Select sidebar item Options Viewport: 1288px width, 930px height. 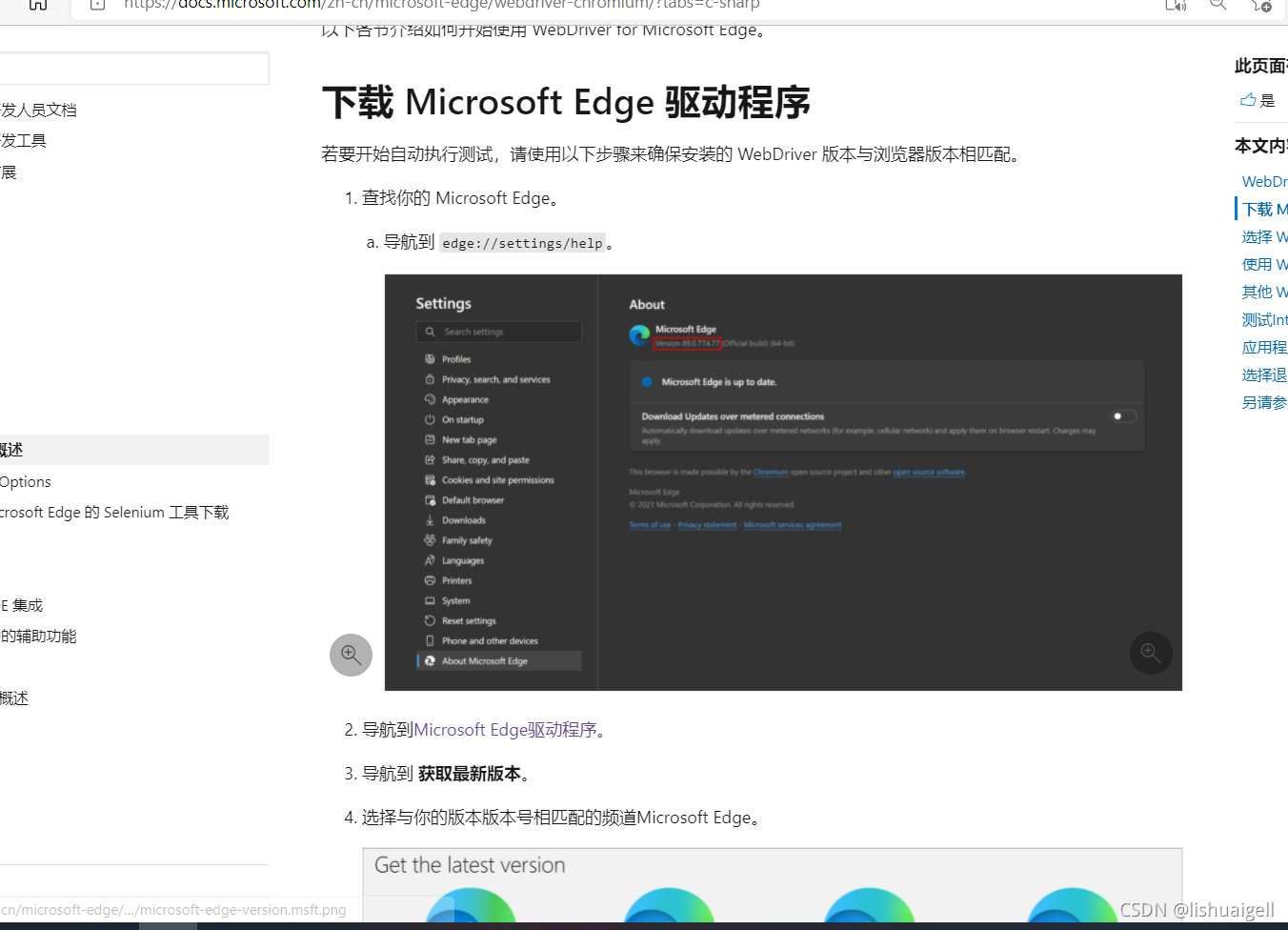[x=26, y=482]
